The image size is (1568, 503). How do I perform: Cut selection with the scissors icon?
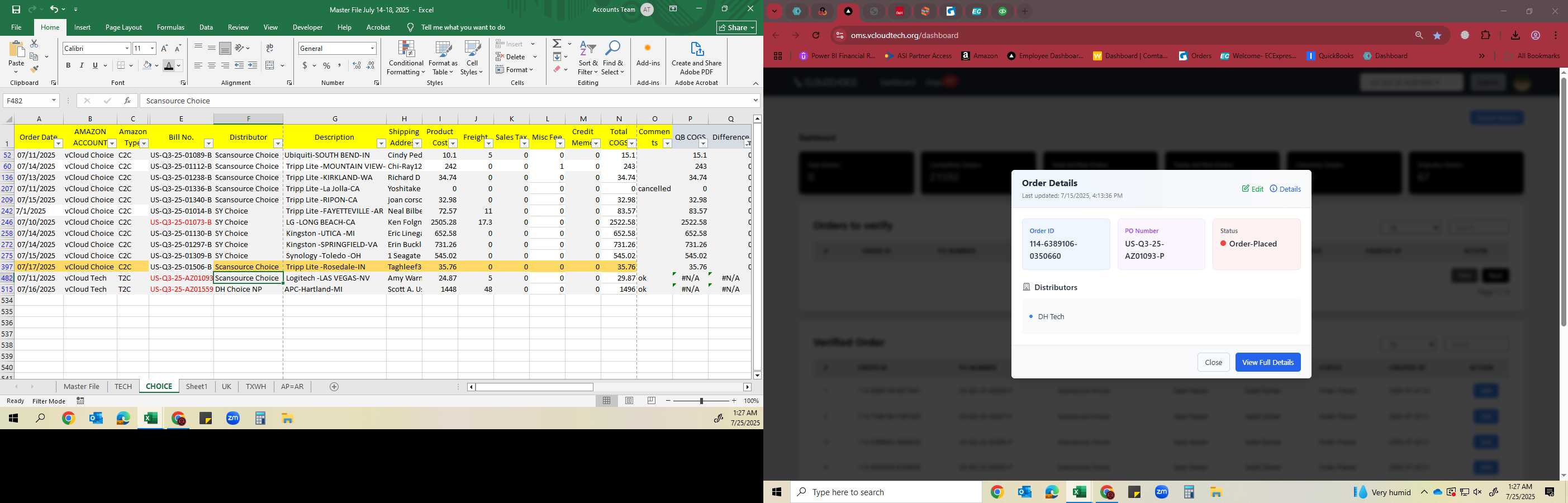coord(34,44)
